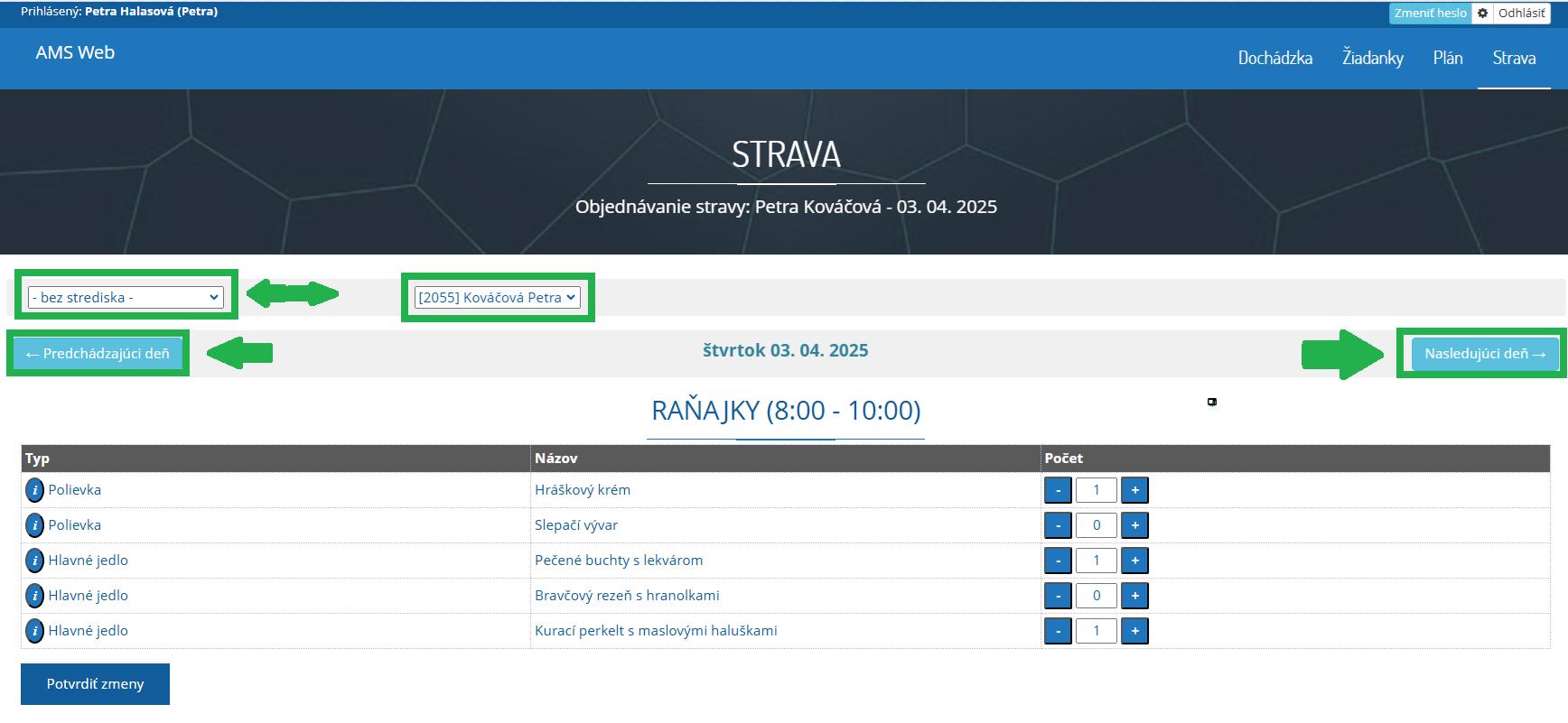Open the 'bez strediska' department dropdown
The height and width of the screenshot is (723, 1568).
point(126,297)
